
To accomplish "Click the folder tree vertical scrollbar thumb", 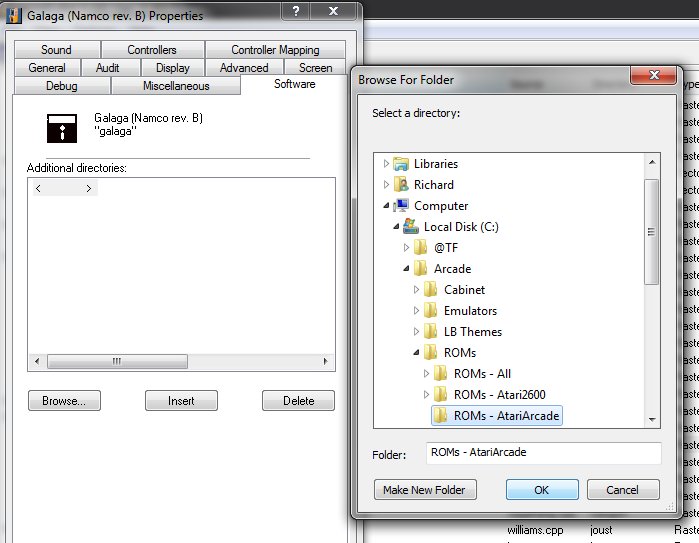I will coord(651,231).
